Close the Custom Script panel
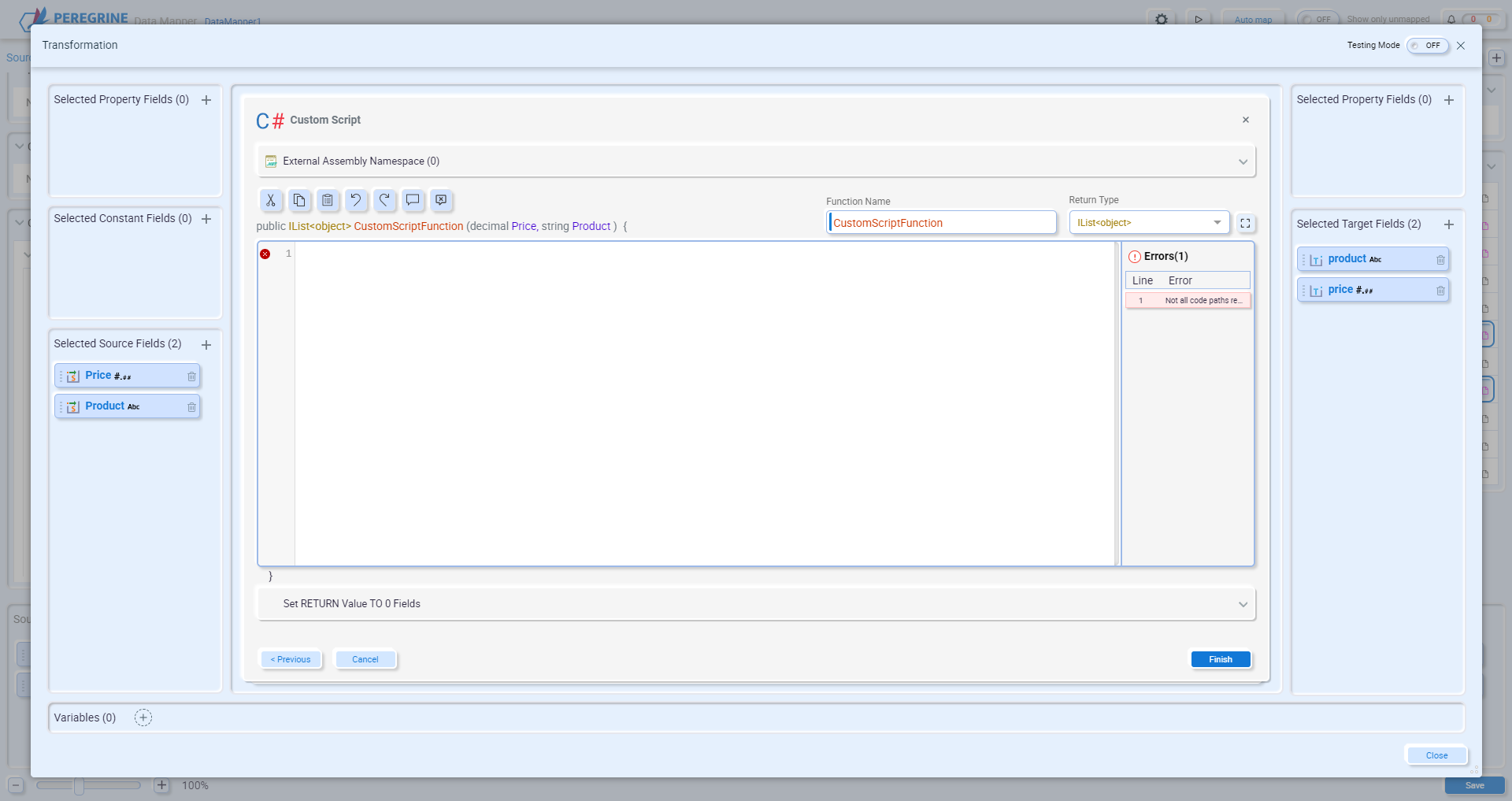Image resolution: width=1512 pixels, height=801 pixels. [1246, 120]
